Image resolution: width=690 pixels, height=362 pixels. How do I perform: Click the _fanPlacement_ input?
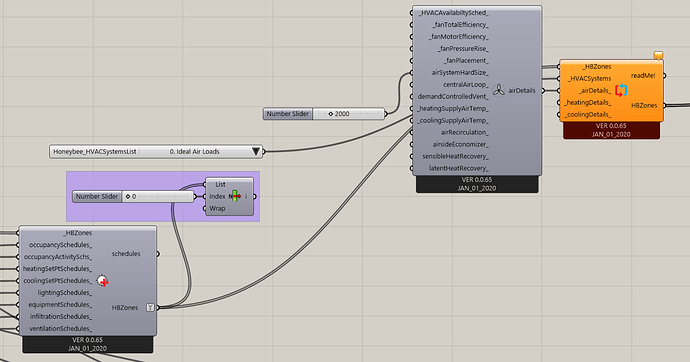click(x=466, y=60)
